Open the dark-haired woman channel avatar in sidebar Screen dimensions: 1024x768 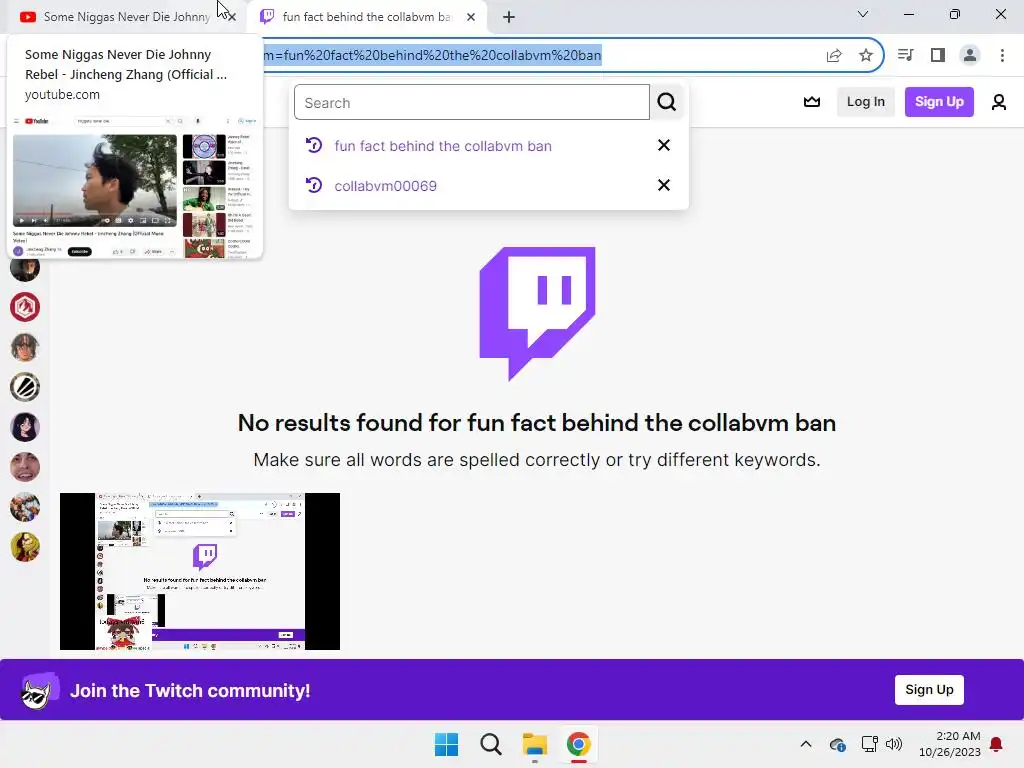tap(25, 427)
